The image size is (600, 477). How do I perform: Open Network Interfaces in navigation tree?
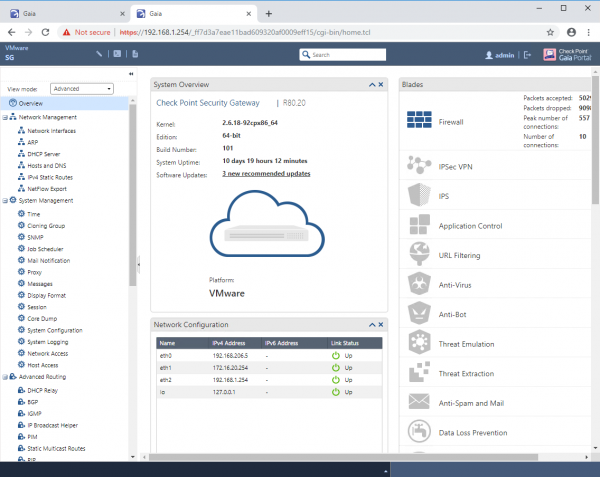[51, 130]
